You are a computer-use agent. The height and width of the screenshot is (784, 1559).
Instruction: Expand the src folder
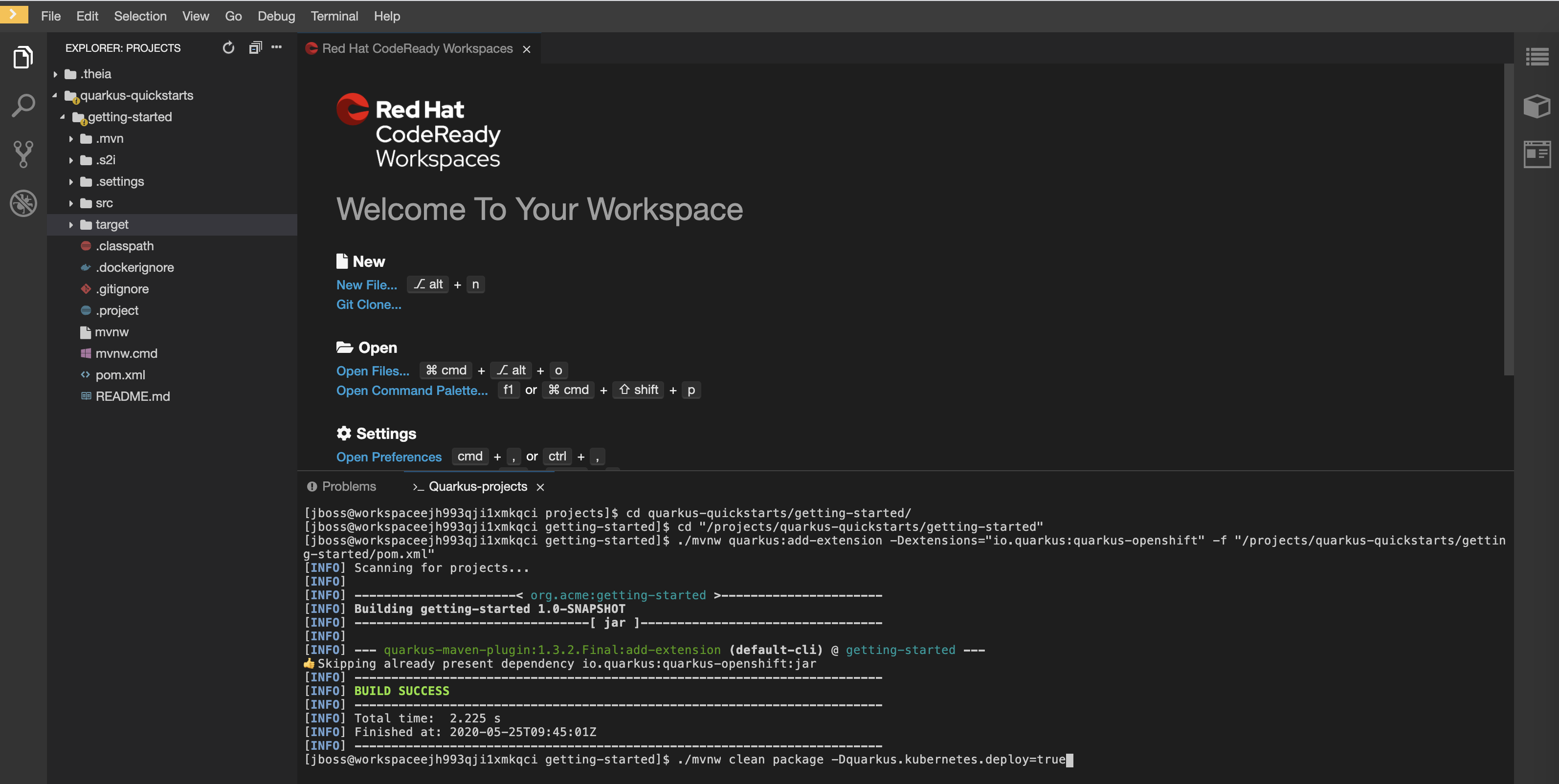click(71, 203)
